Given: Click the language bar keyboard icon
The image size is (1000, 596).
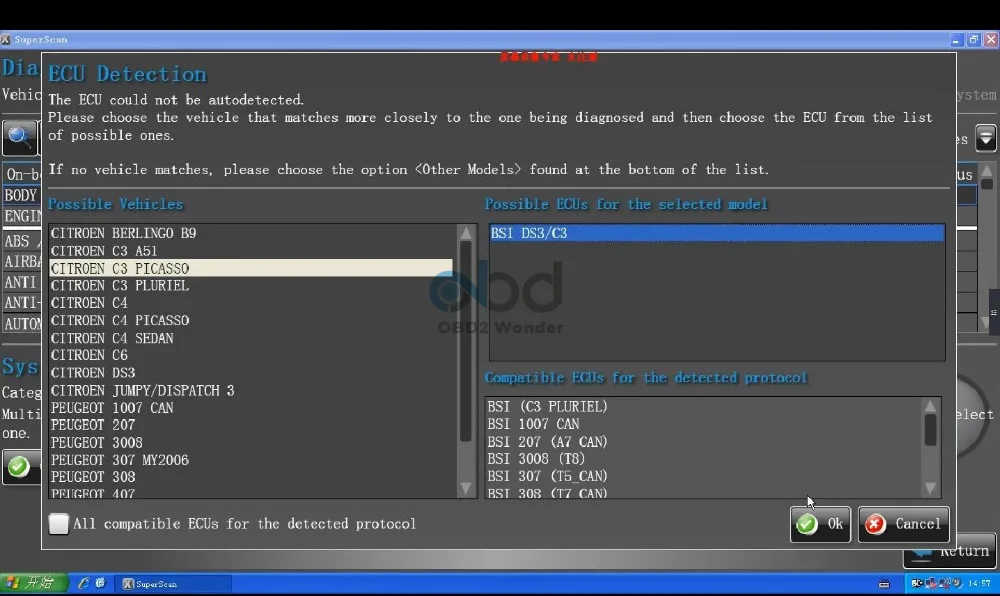Looking at the screenshot, I should click(x=884, y=583).
